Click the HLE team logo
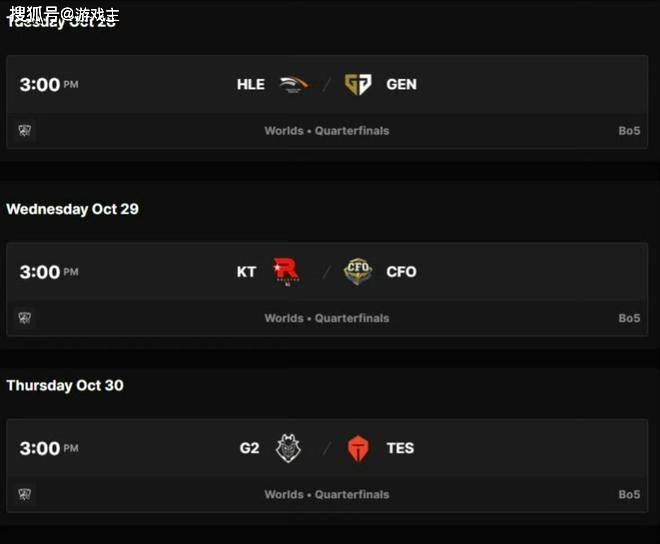This screenshot has width=660, height=544. tap(293, 85)
